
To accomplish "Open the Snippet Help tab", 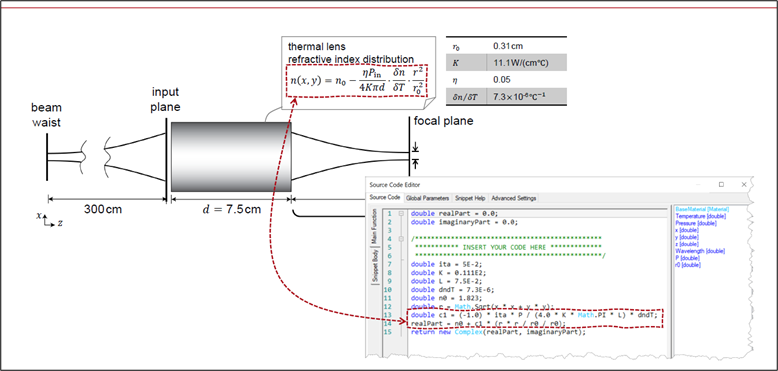I will click(471, 198).
